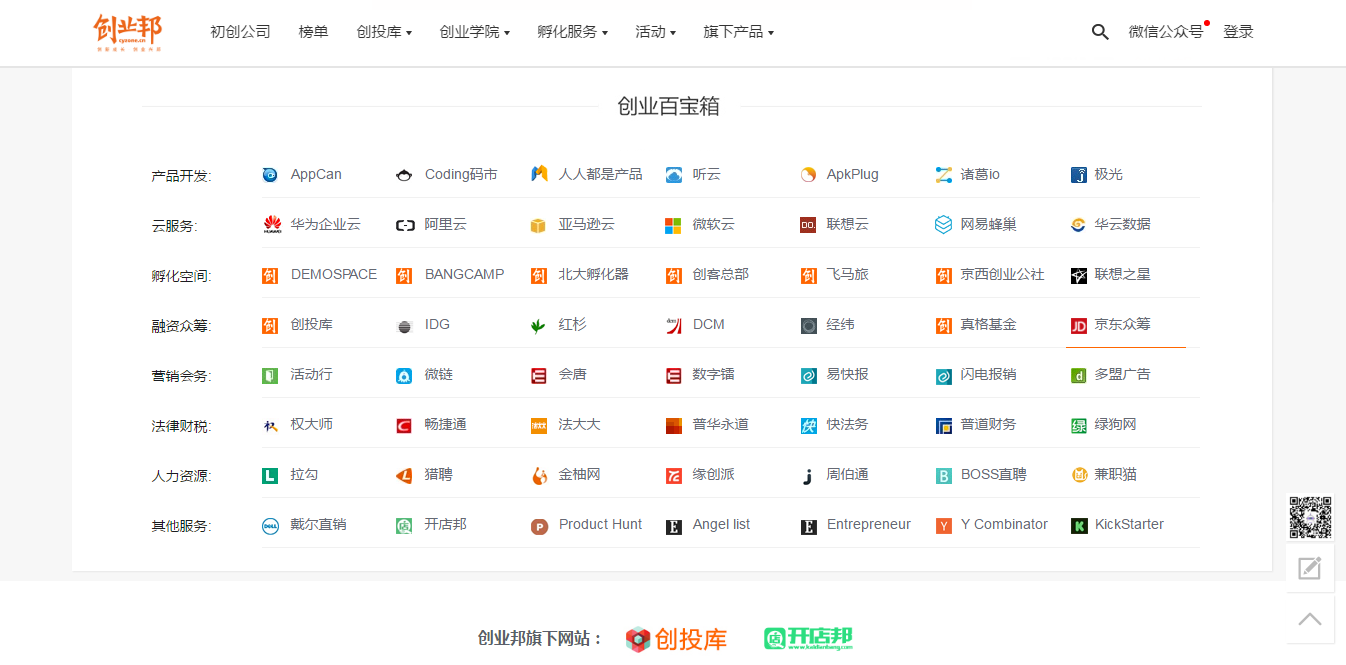Open the feedback edit icon

pyautogui.click(x=1310, y=568)
